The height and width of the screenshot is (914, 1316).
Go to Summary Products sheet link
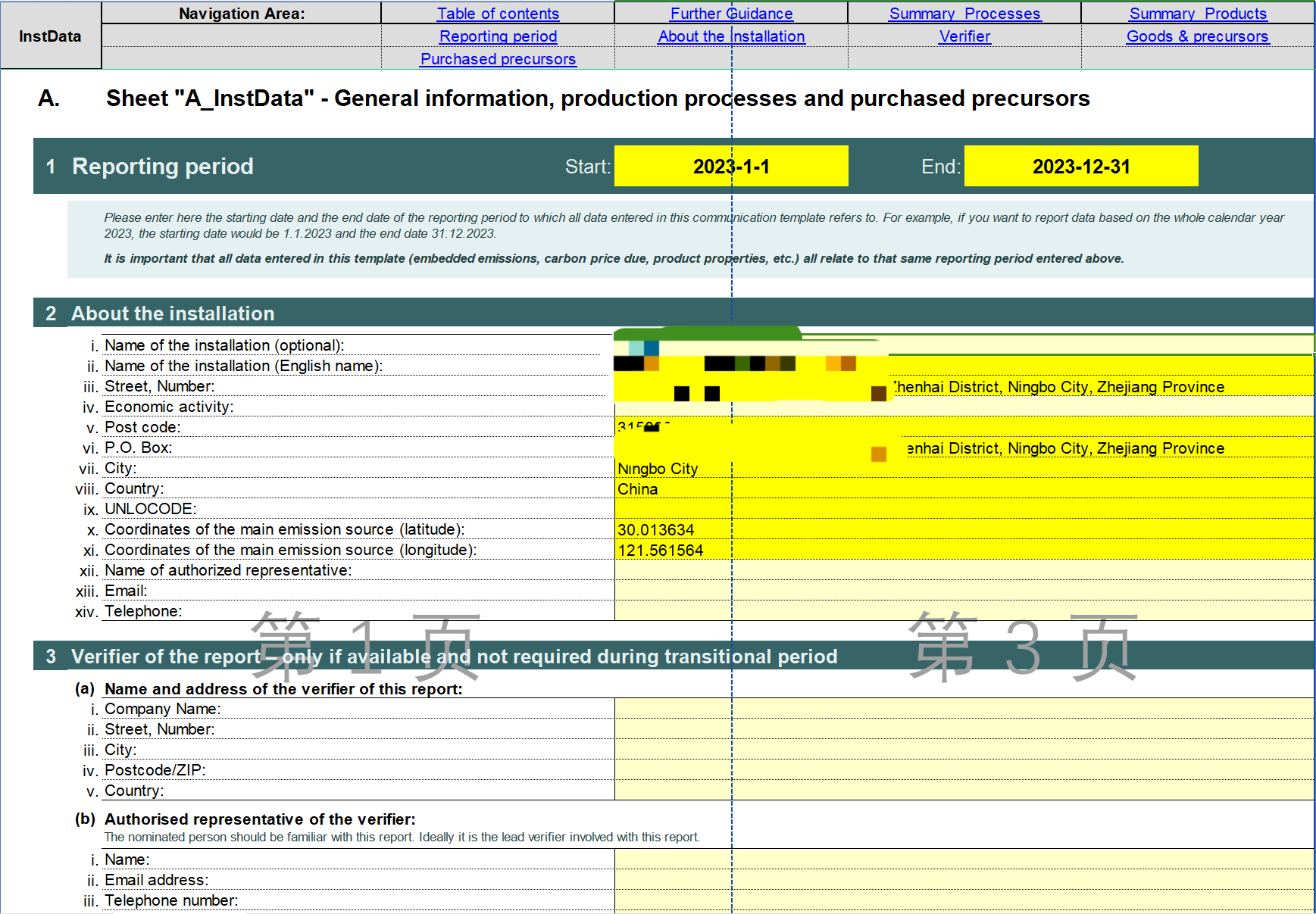tap(1198, 14)
